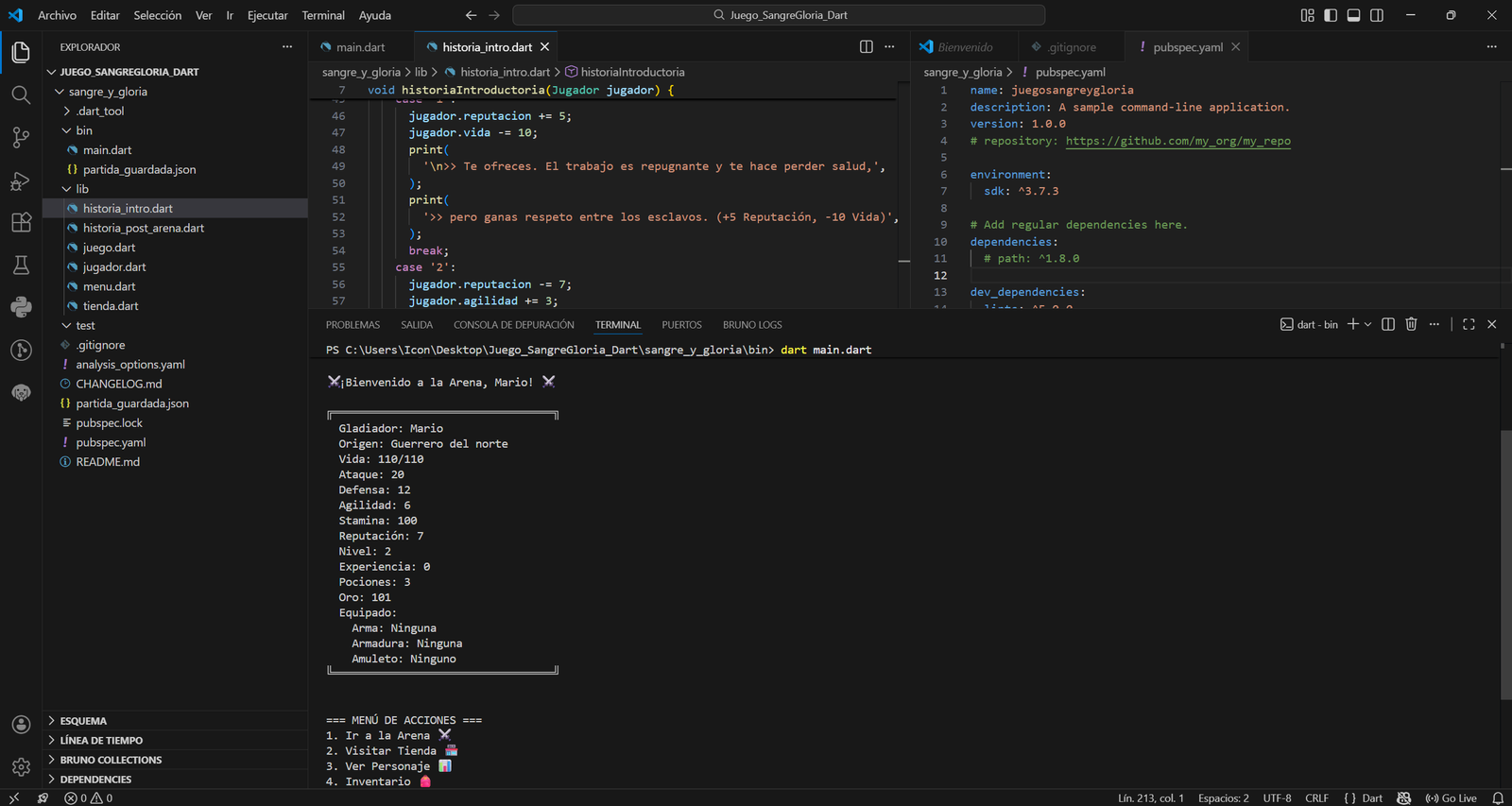Toggle primary side bar visibility

click(1331, 15)
